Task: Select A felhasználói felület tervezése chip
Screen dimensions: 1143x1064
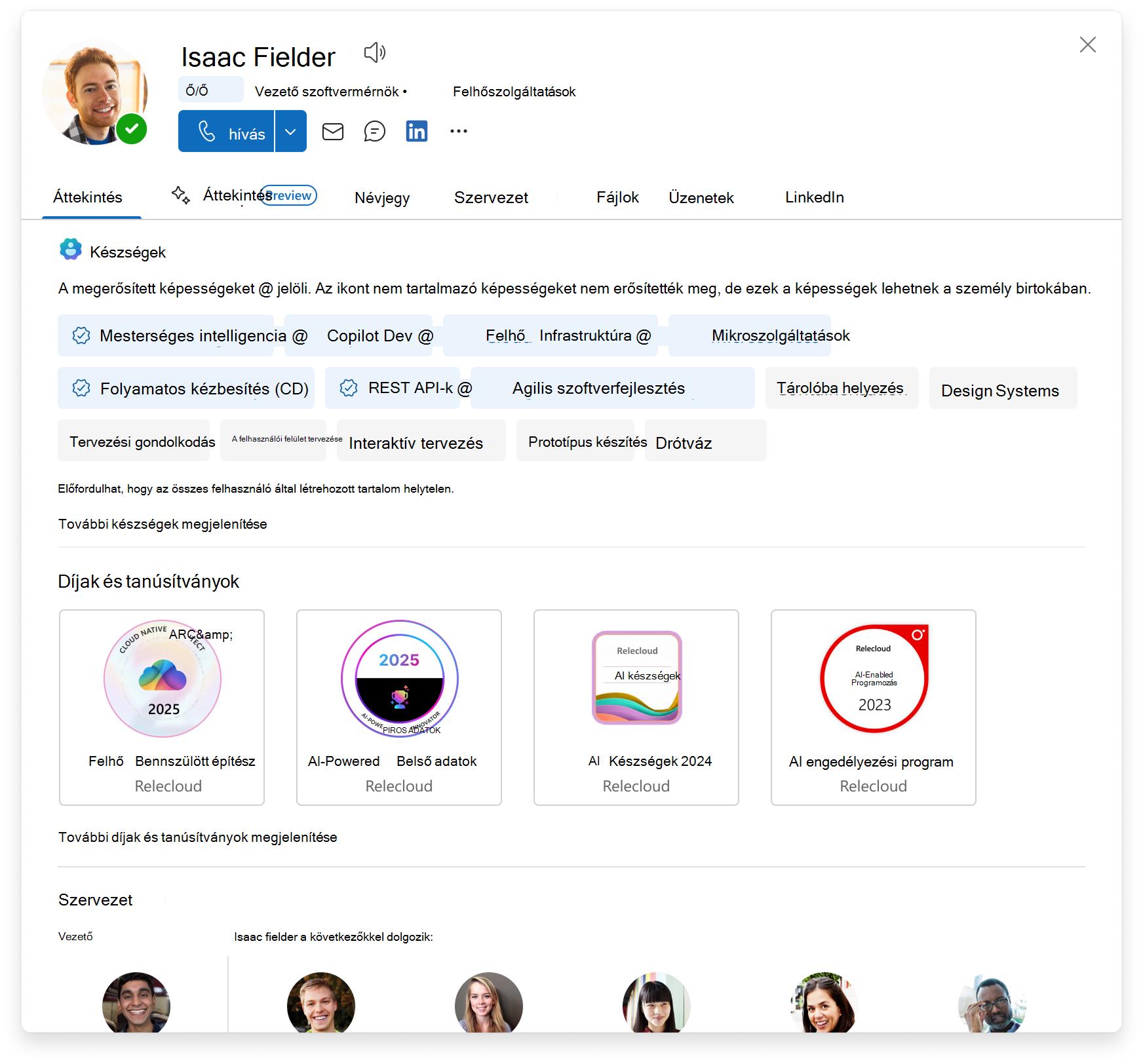Action: point(273,440)
